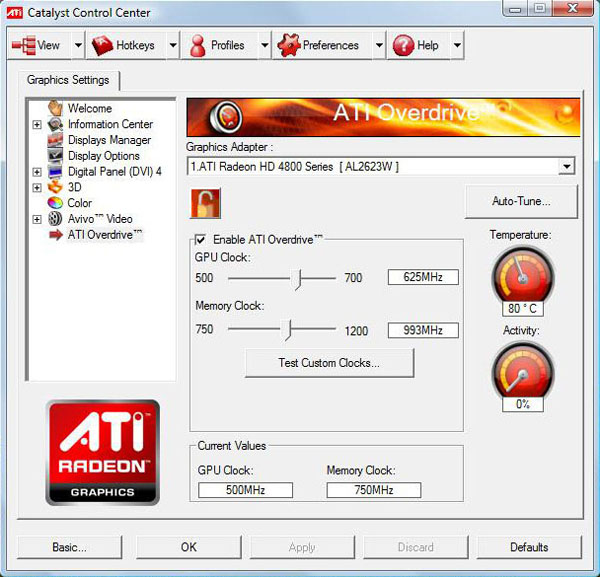Click the Profiles person icon
This screenshot has height=577, width=600.
click(x=197, y=46)
